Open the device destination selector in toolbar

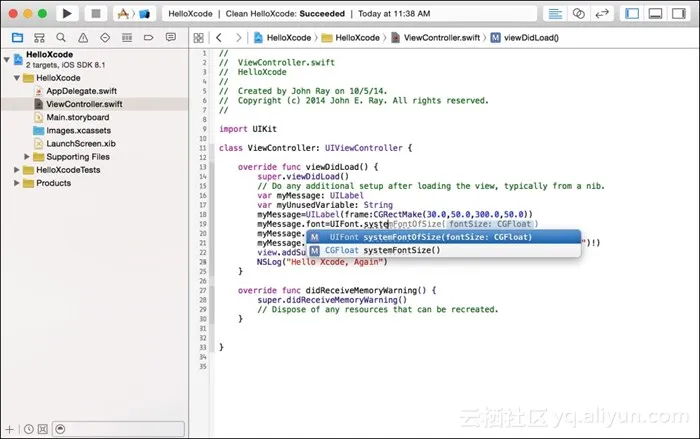pos(145,14)
